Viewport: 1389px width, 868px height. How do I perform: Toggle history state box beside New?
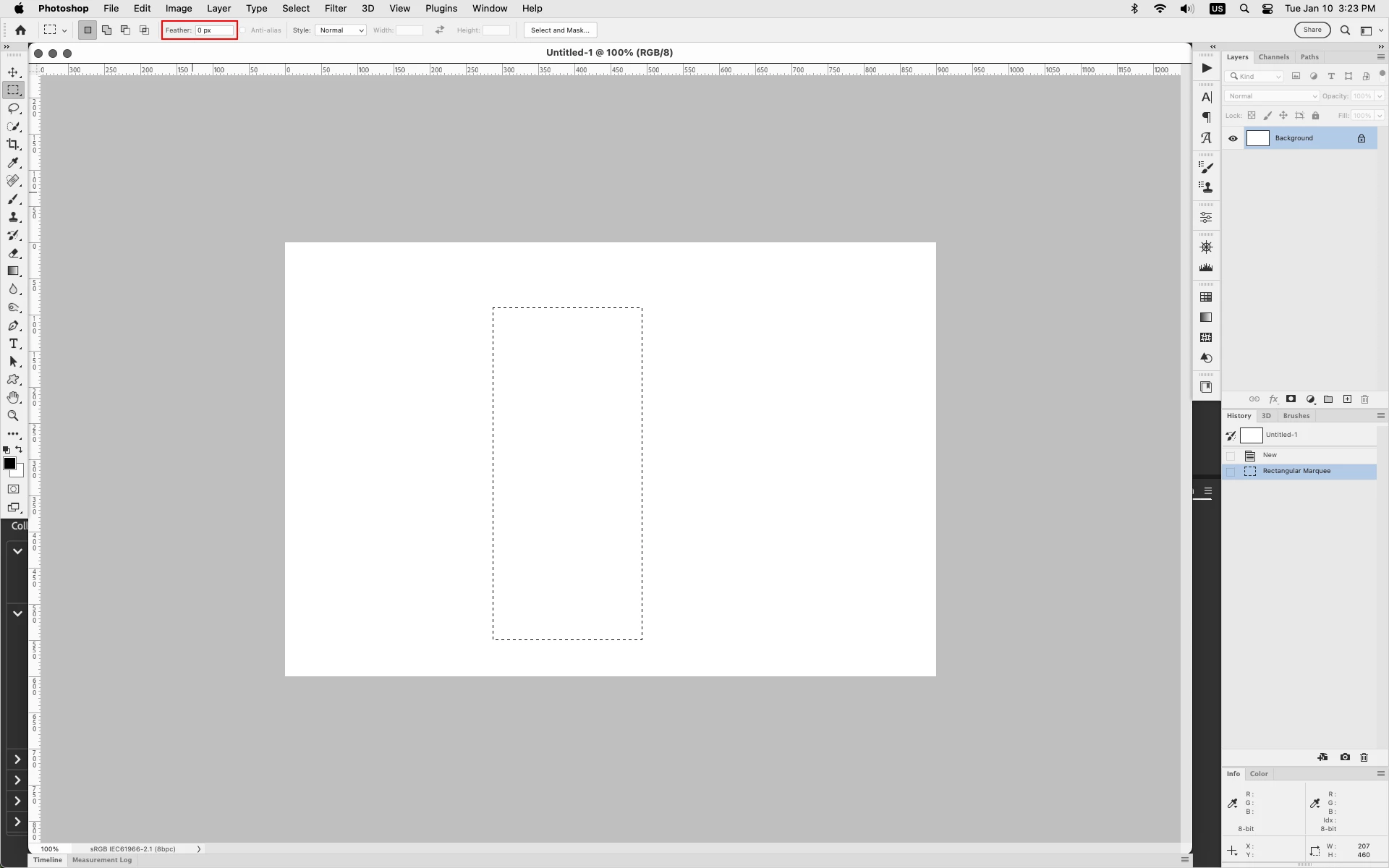[1231, 456]
